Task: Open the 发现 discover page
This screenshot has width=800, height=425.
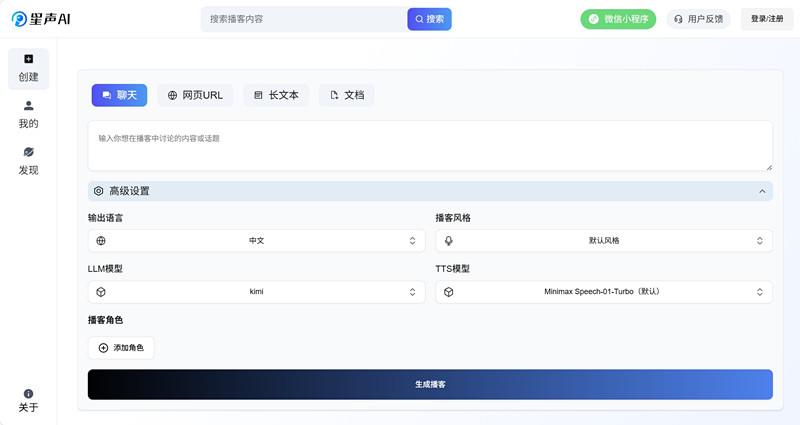Action: (x=29, y=161)
